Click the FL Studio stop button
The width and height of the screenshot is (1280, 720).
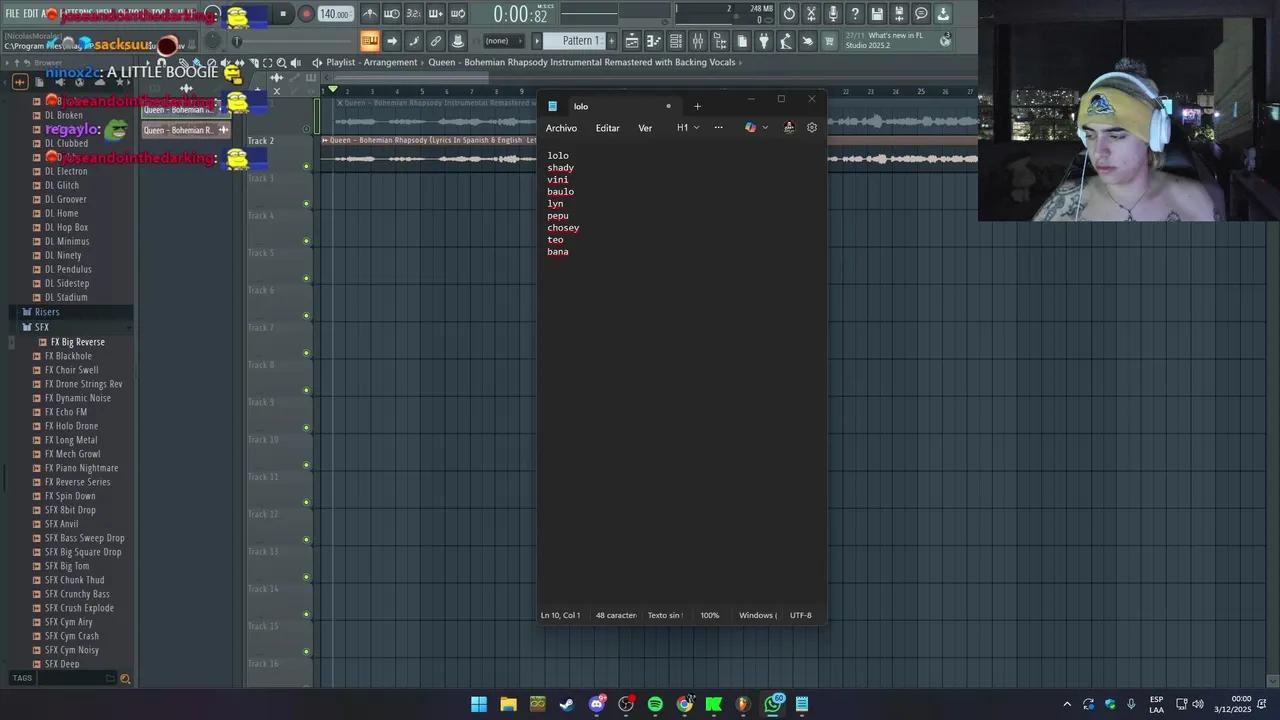coord(283,14)
